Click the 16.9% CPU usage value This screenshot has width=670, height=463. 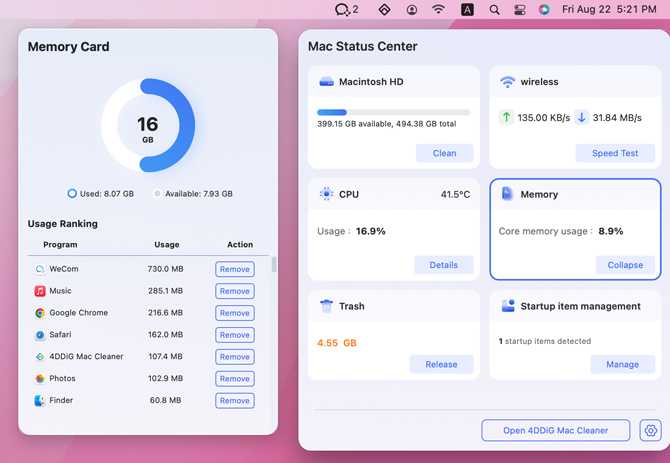pyautogui.click(x=370, y=231)
